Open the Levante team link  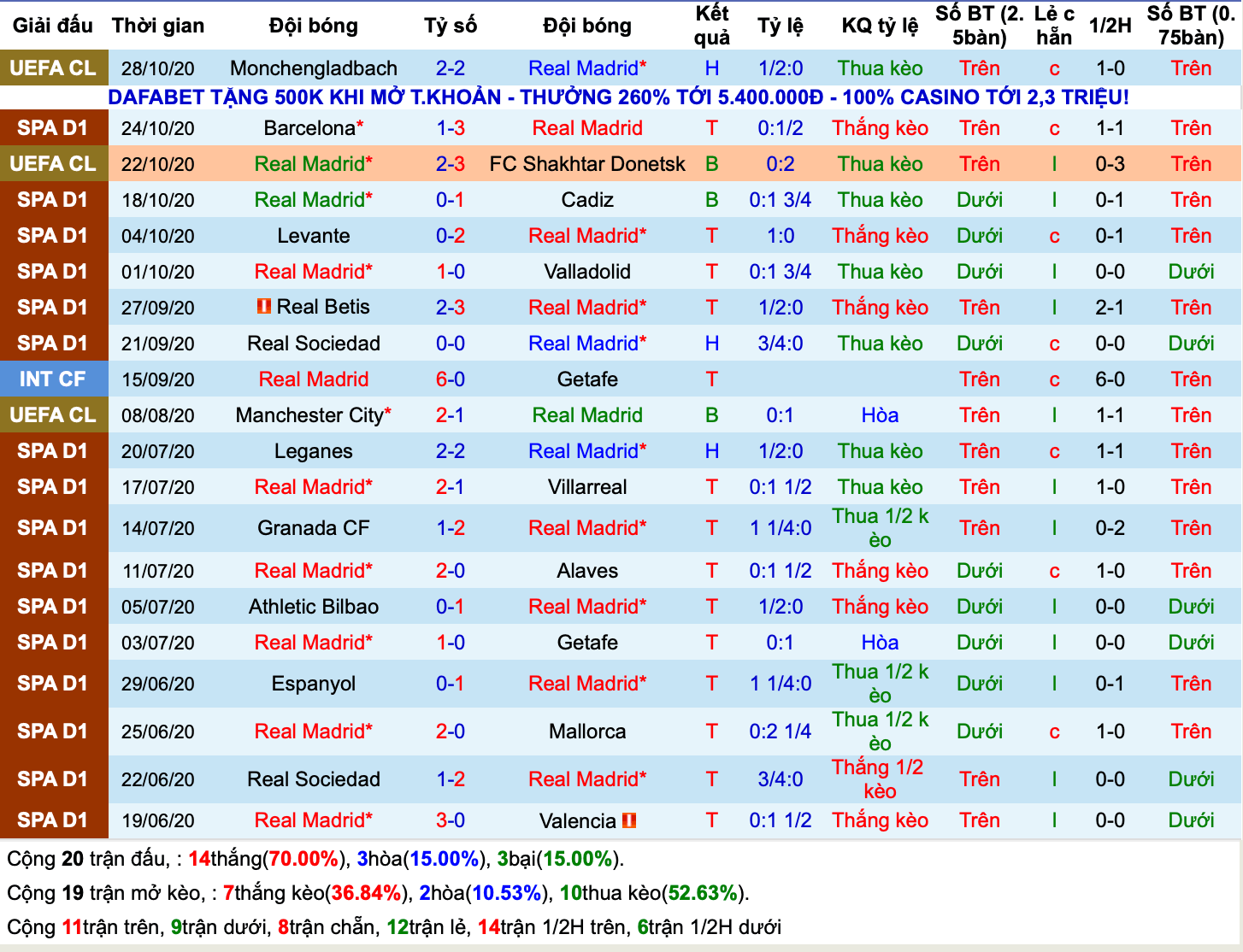tap(314, 236)
